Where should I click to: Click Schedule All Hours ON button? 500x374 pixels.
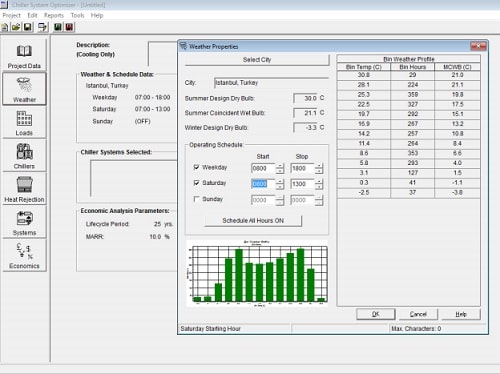point(253,221)
